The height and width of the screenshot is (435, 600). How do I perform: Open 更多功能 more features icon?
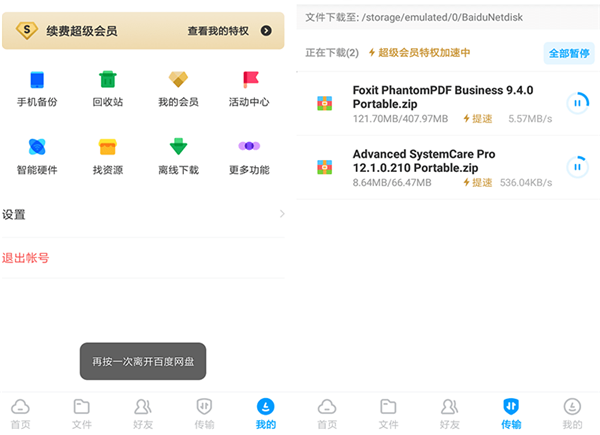(249, 146)
